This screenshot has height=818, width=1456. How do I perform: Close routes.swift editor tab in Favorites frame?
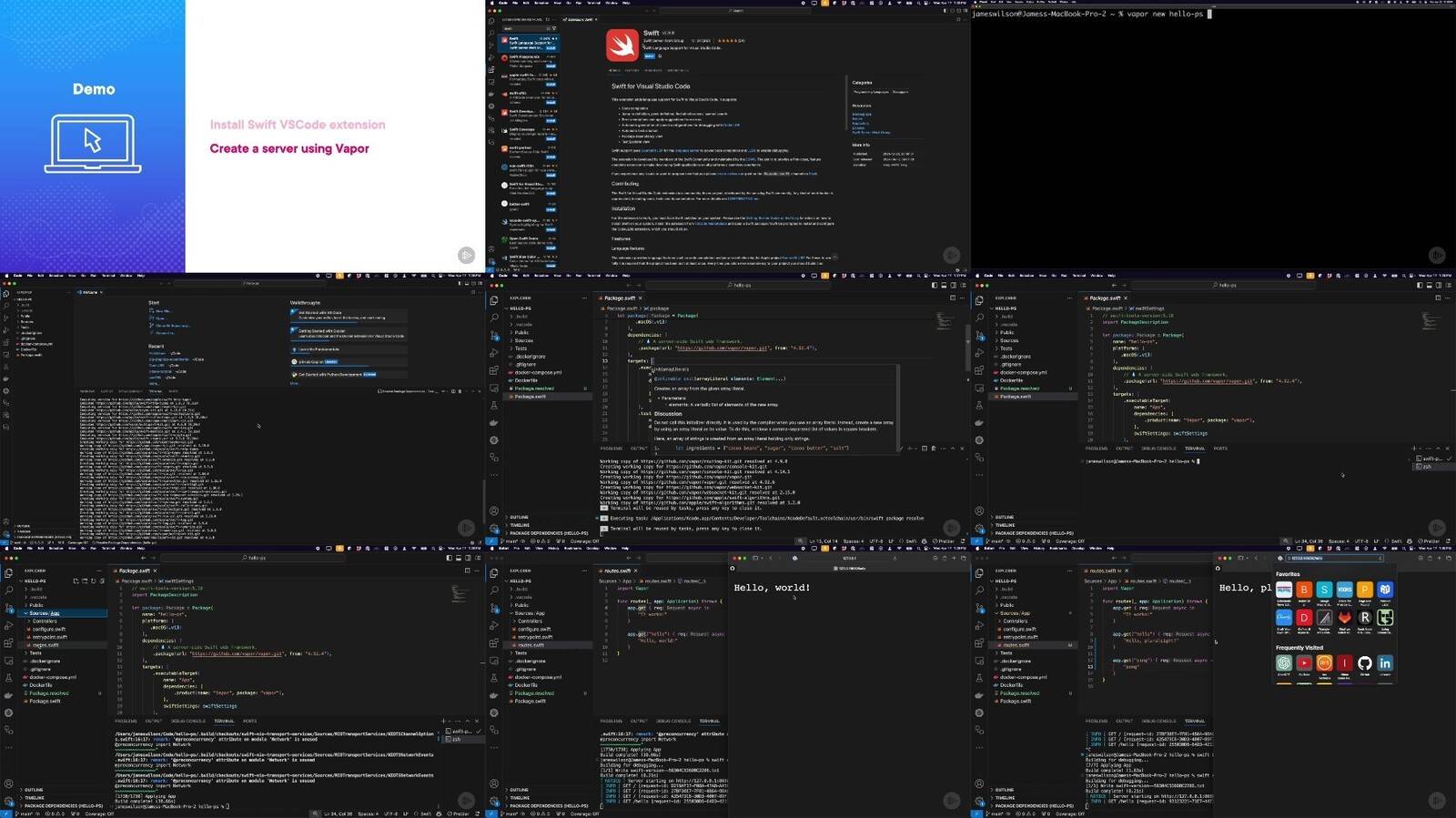[x=1127, y=571]
